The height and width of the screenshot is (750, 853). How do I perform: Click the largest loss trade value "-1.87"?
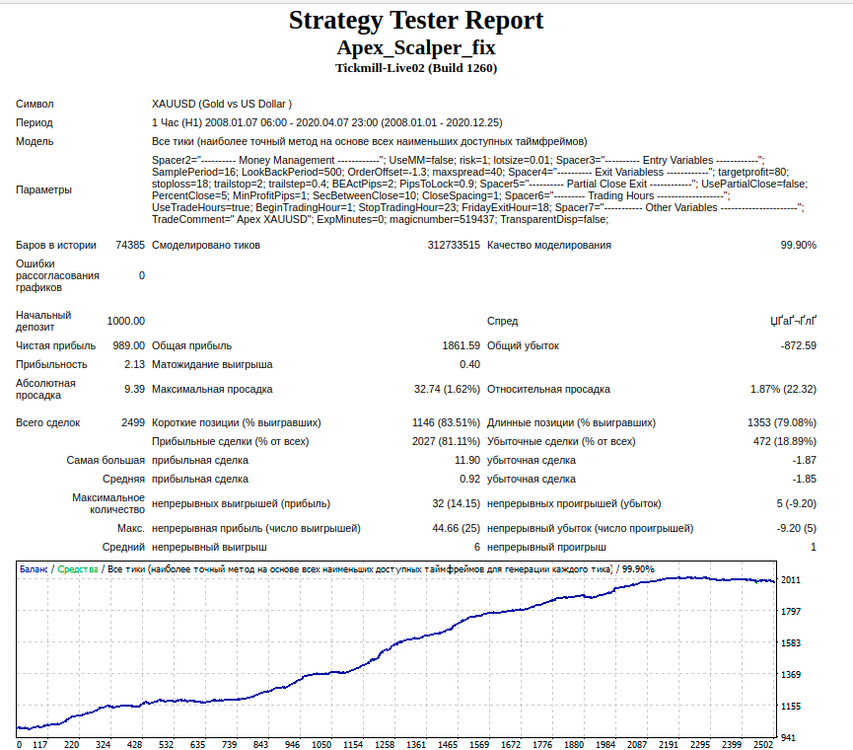[805, 461]
